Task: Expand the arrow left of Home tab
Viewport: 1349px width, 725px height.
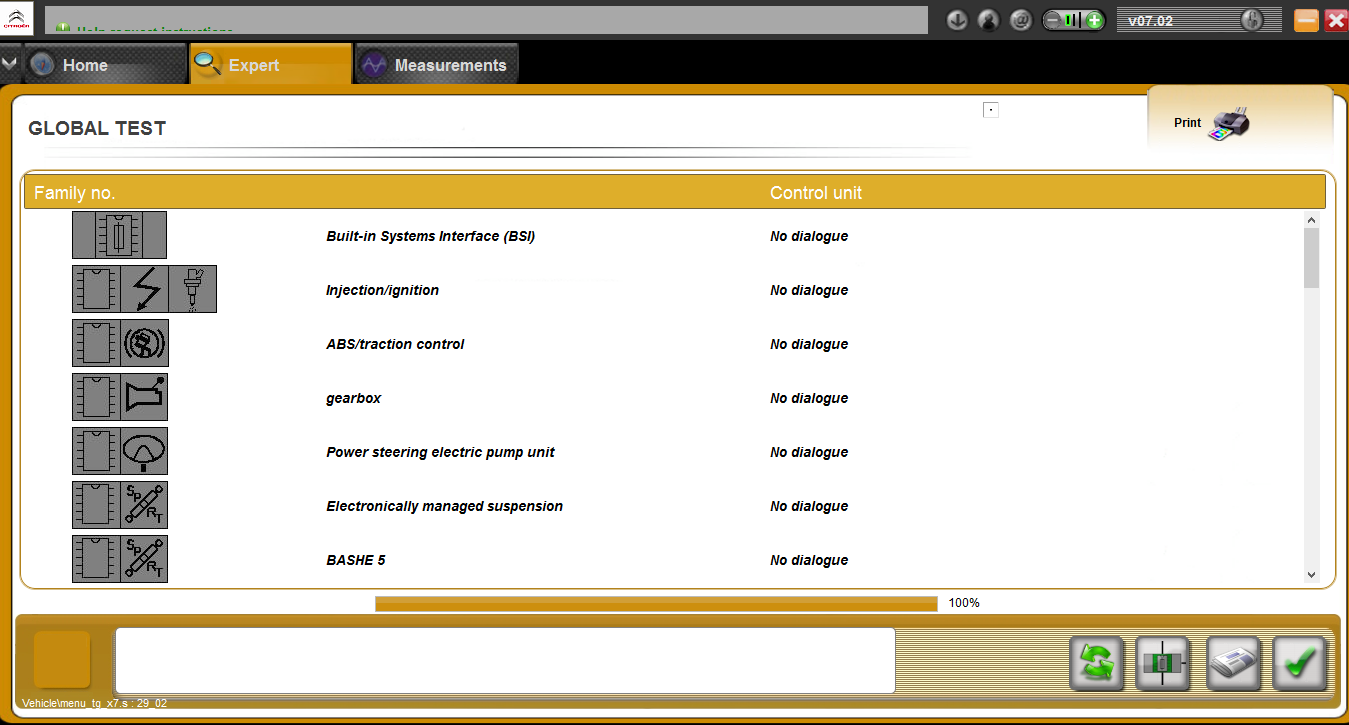Action: 9,64
